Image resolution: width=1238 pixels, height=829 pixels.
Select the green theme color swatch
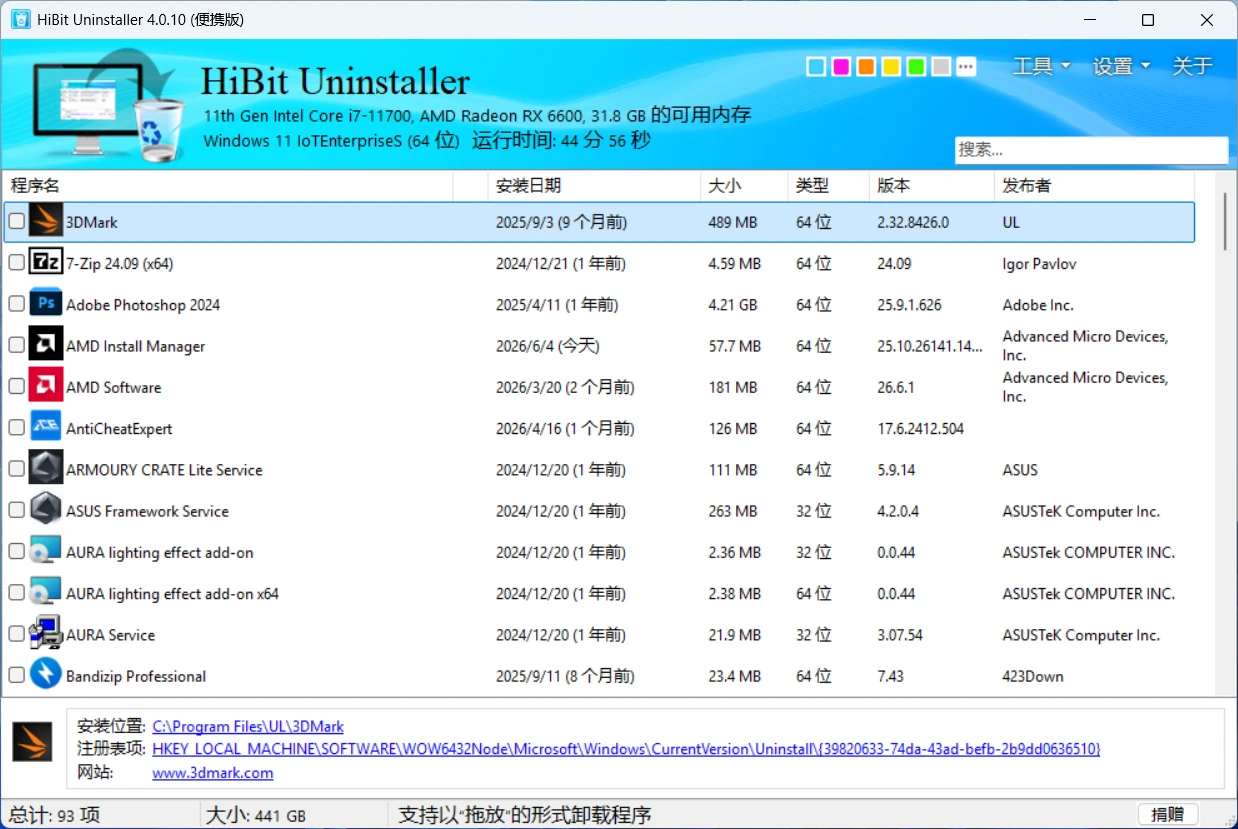(x=916, y=67)
